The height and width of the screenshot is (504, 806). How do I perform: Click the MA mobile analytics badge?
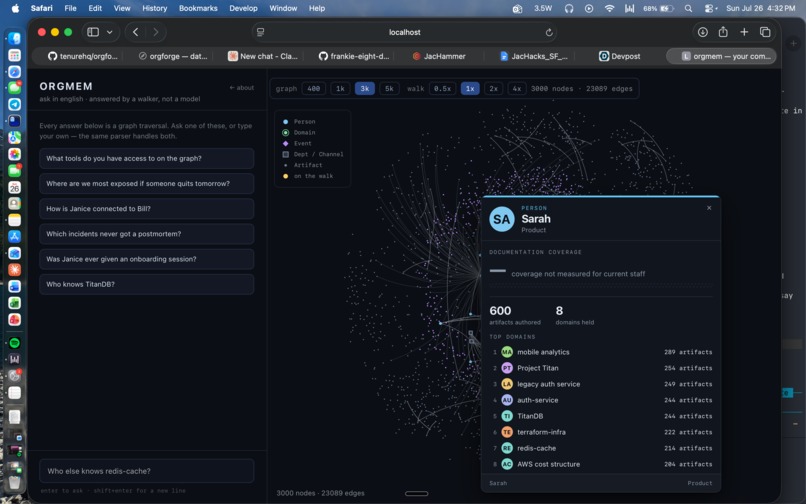[507, 352]
